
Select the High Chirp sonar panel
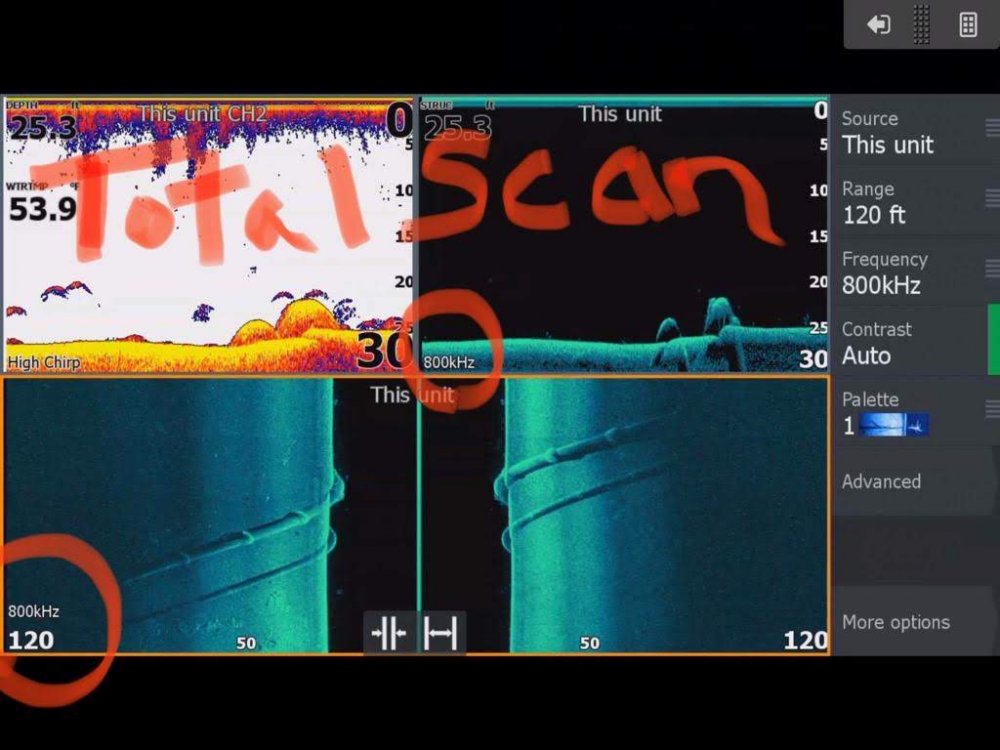[208, 235]
